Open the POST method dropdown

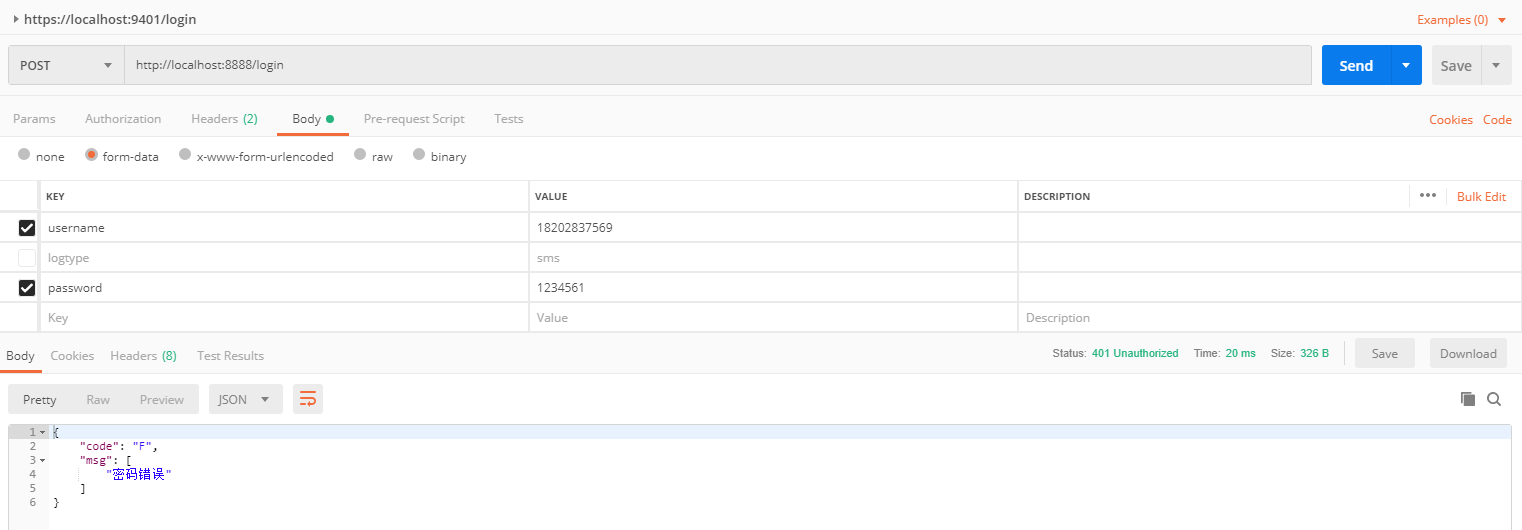(x=66, y=65)
